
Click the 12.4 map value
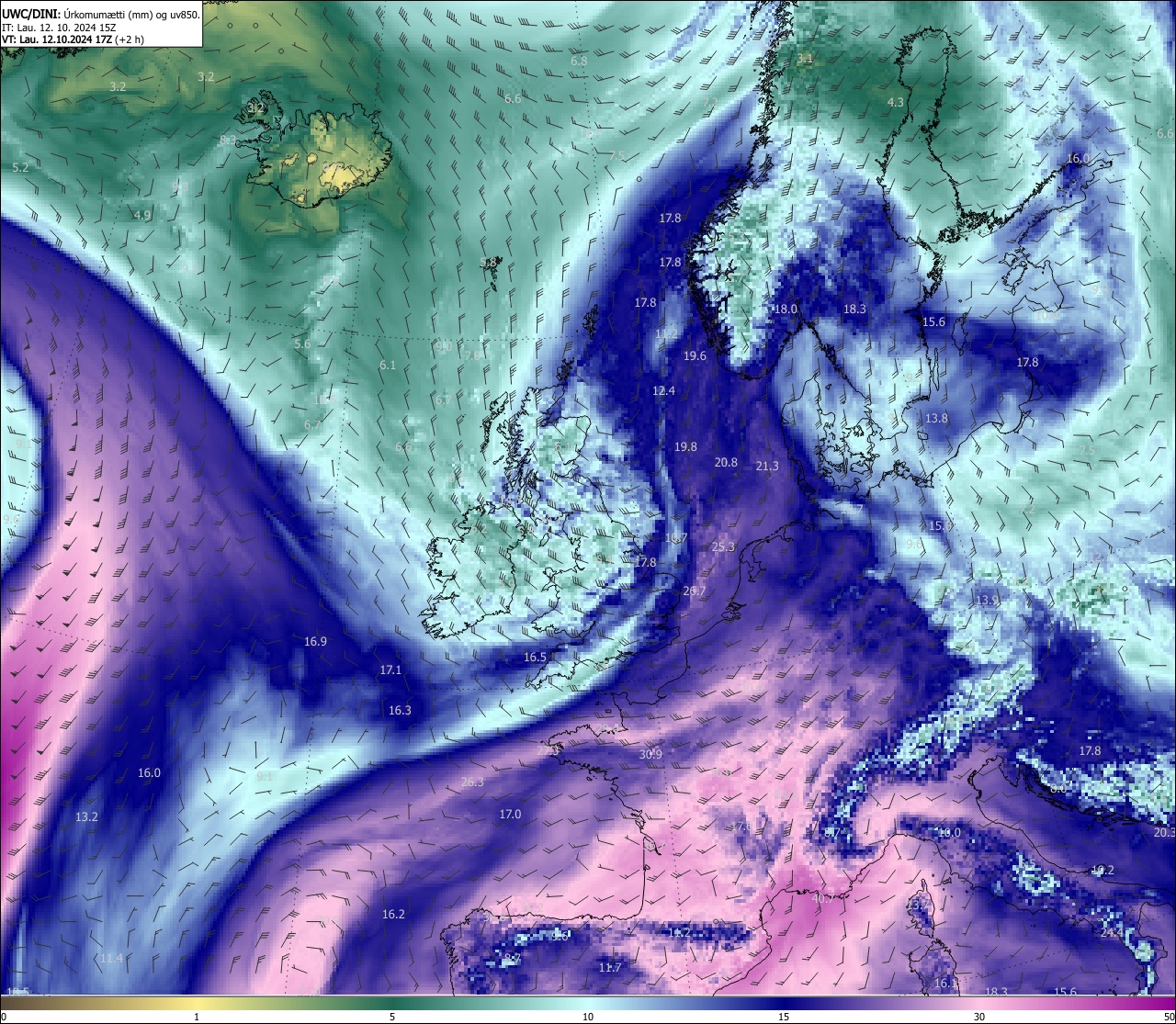pyautogui.click(x=663, y=391)
